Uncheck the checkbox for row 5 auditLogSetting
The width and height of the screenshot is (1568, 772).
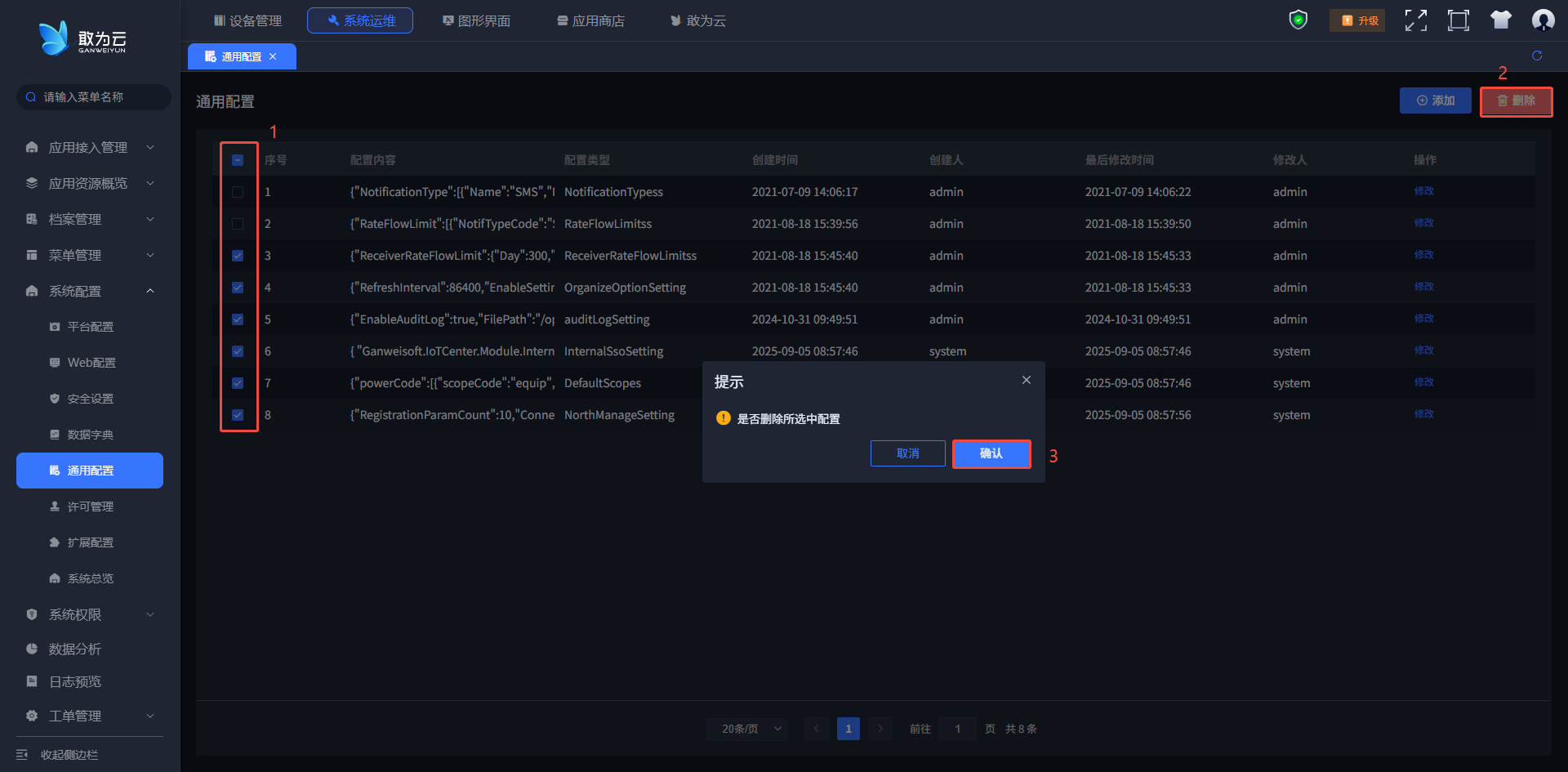(238, 319)
